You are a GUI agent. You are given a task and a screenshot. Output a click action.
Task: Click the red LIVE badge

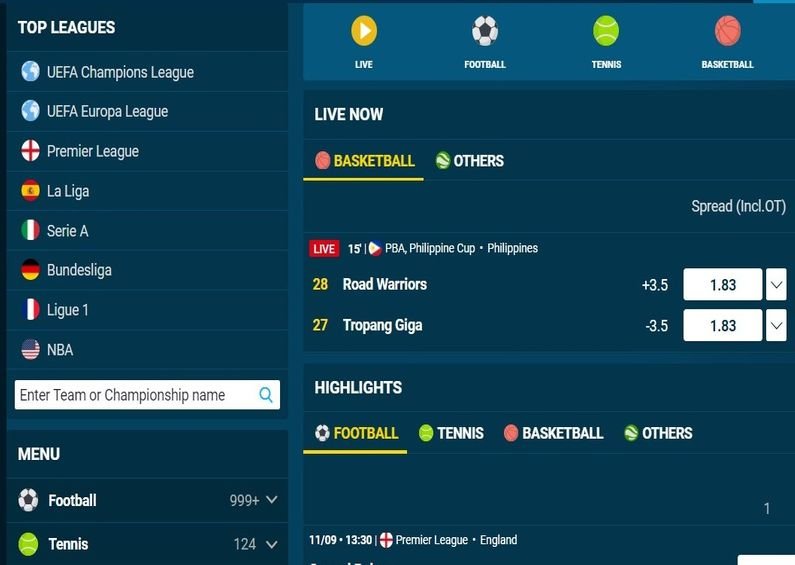[324, 249]
